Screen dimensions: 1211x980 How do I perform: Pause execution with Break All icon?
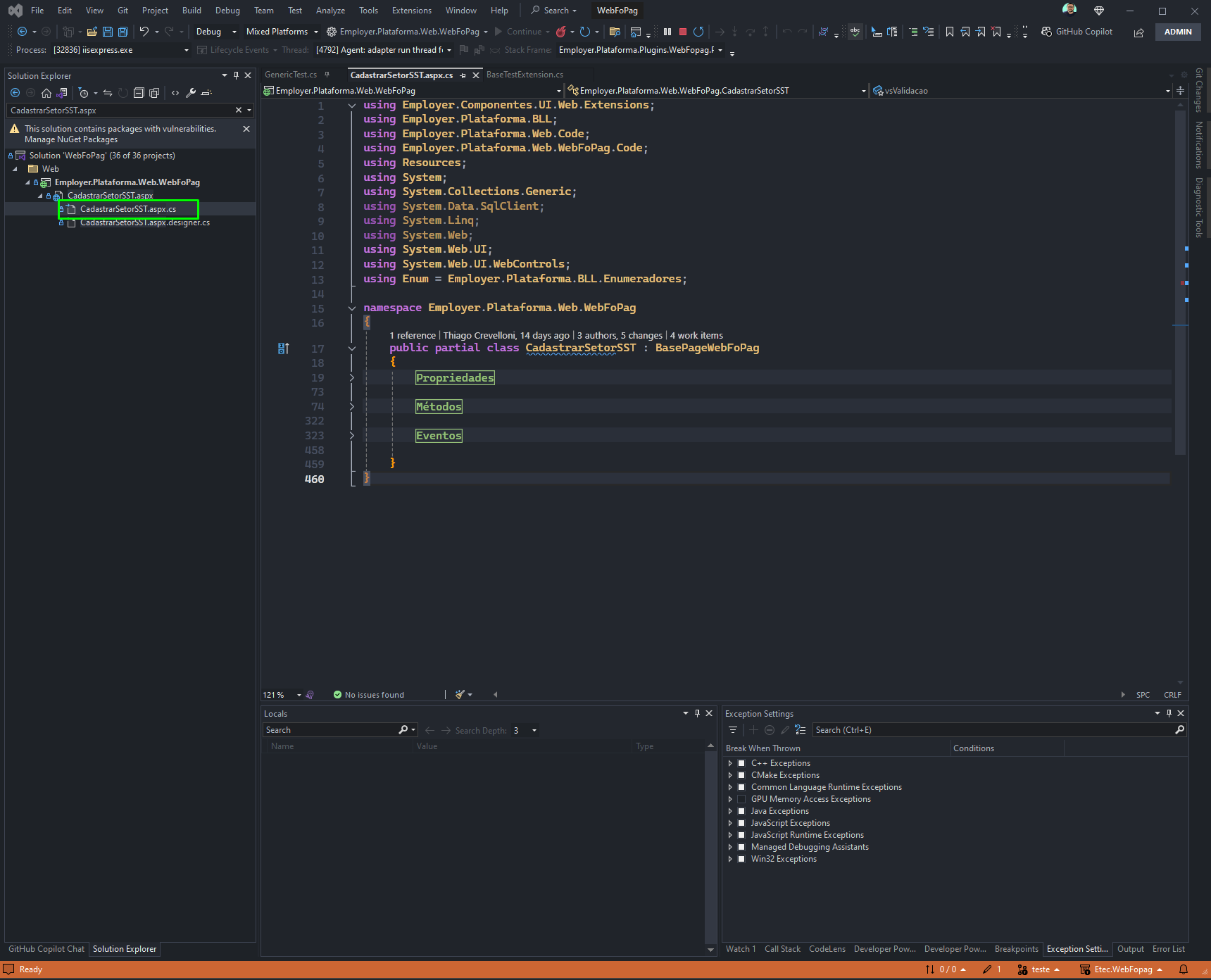[x=667, y=32]
